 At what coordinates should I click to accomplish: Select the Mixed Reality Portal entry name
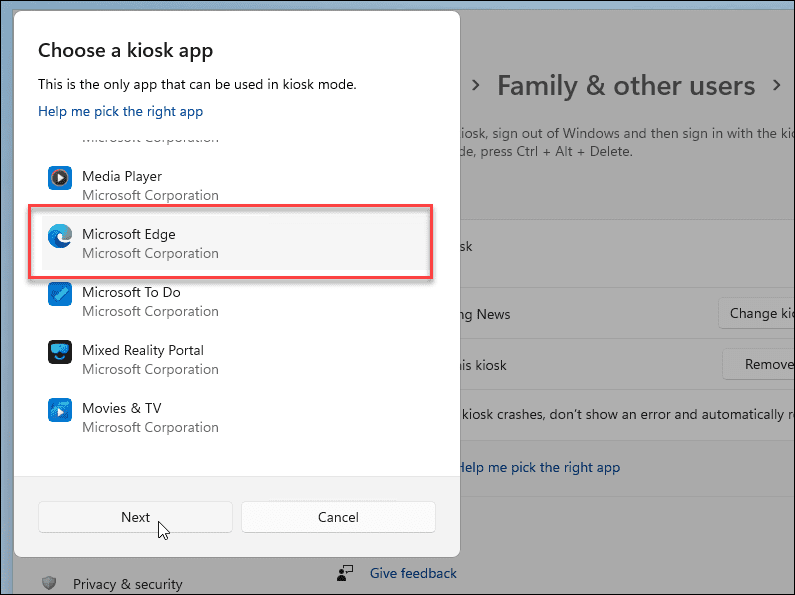(x=143, y=350)
